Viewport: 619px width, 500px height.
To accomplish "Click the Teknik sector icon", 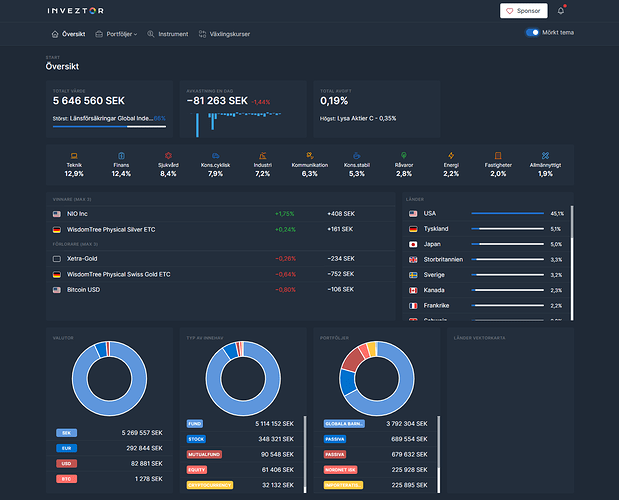I will pos(74,155).
